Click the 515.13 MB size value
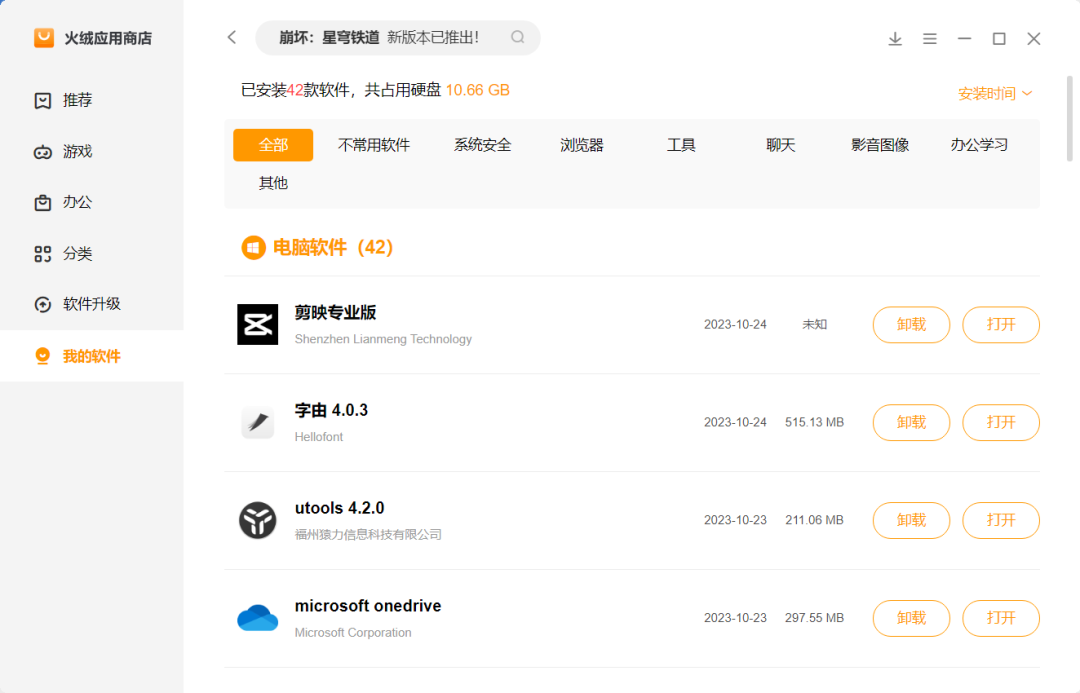Image resolution: width=1080 pixels, height=693 pixels. 814,422
